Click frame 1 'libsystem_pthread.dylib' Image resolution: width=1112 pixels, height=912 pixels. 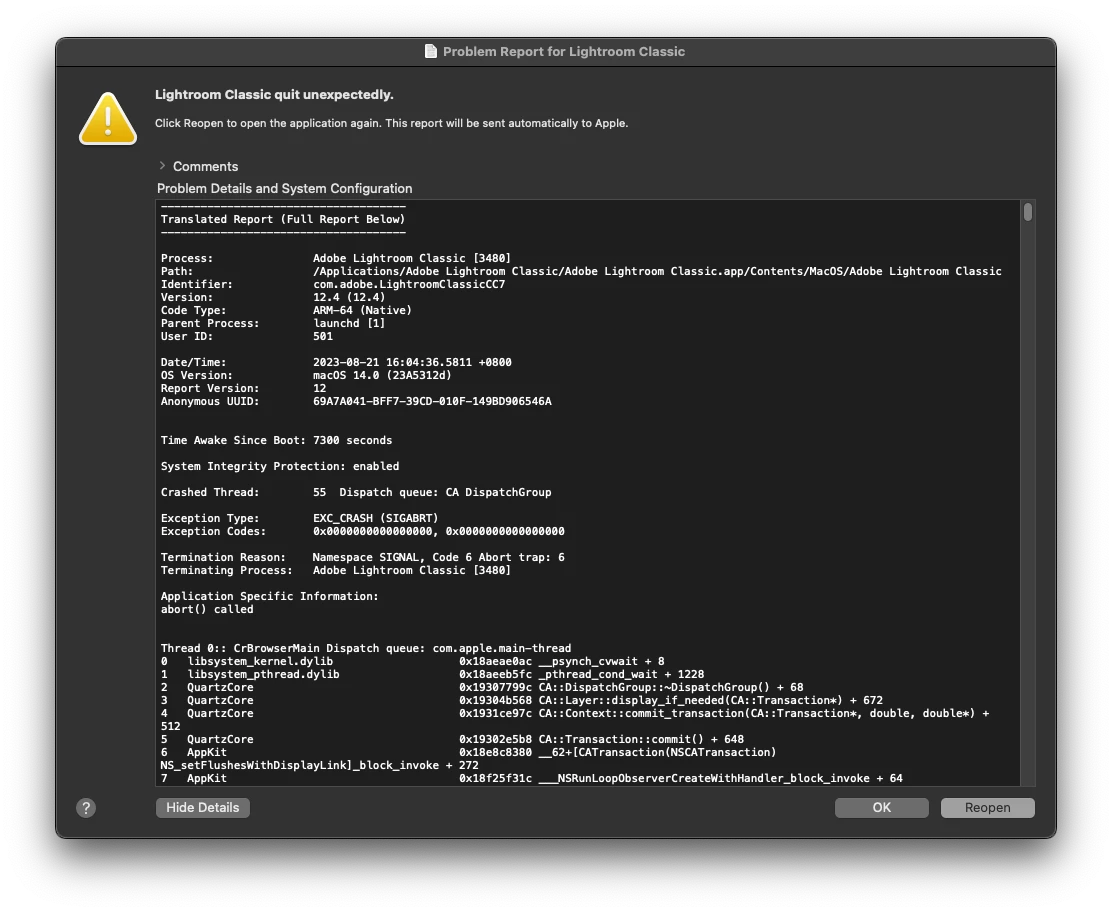click(x=263, y=674)
